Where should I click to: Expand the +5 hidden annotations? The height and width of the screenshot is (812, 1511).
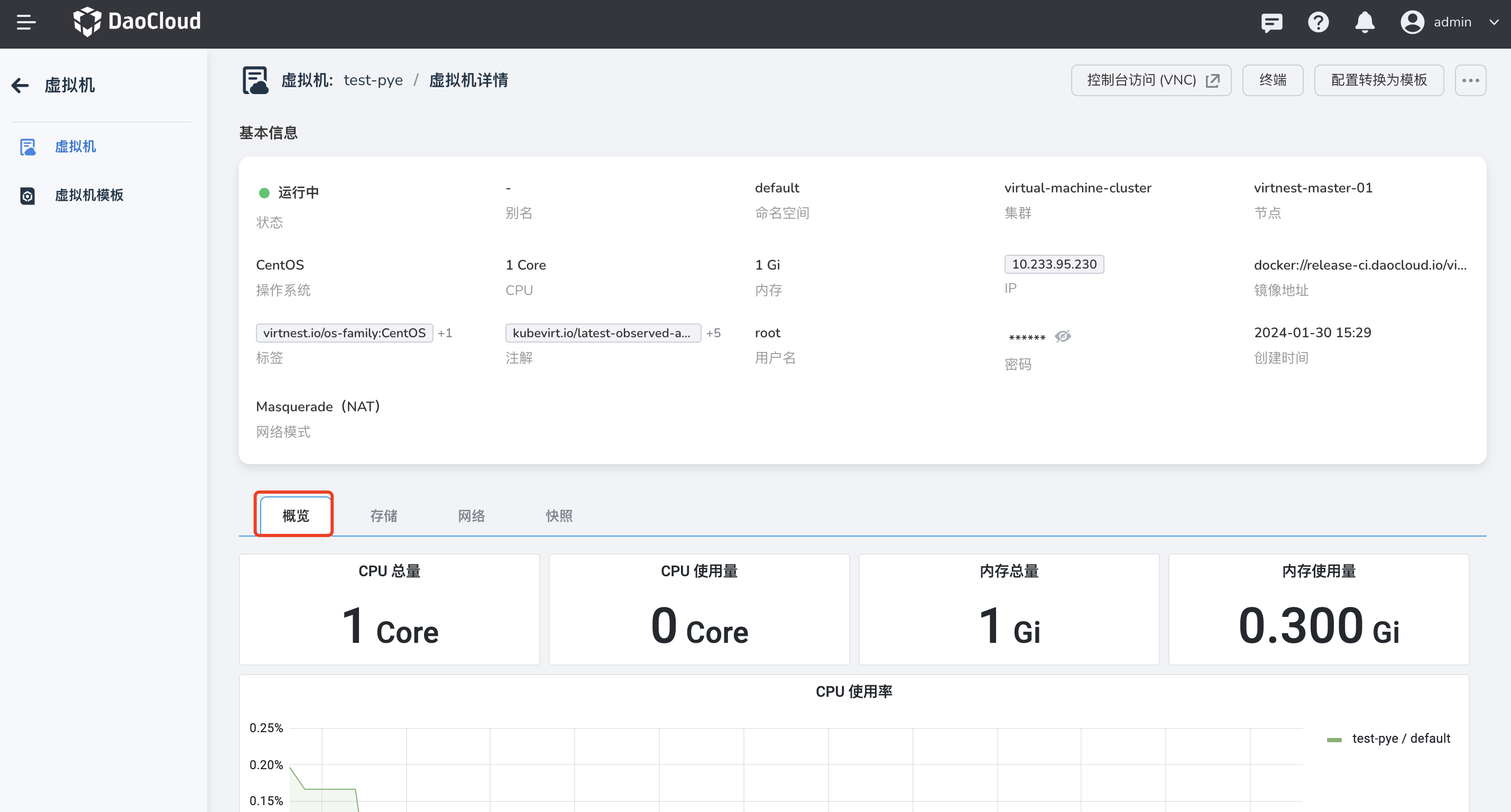click(713, 333)
